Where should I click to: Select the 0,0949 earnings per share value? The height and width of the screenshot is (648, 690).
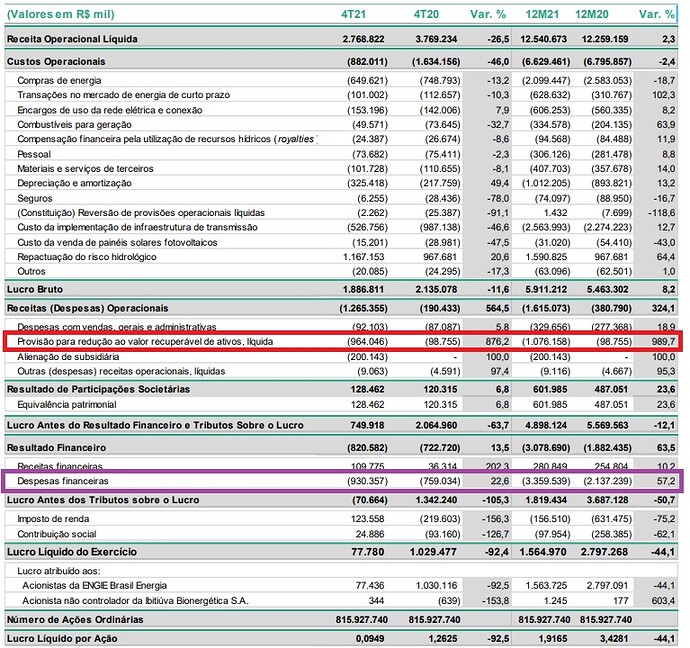click(x=369, y=639)
